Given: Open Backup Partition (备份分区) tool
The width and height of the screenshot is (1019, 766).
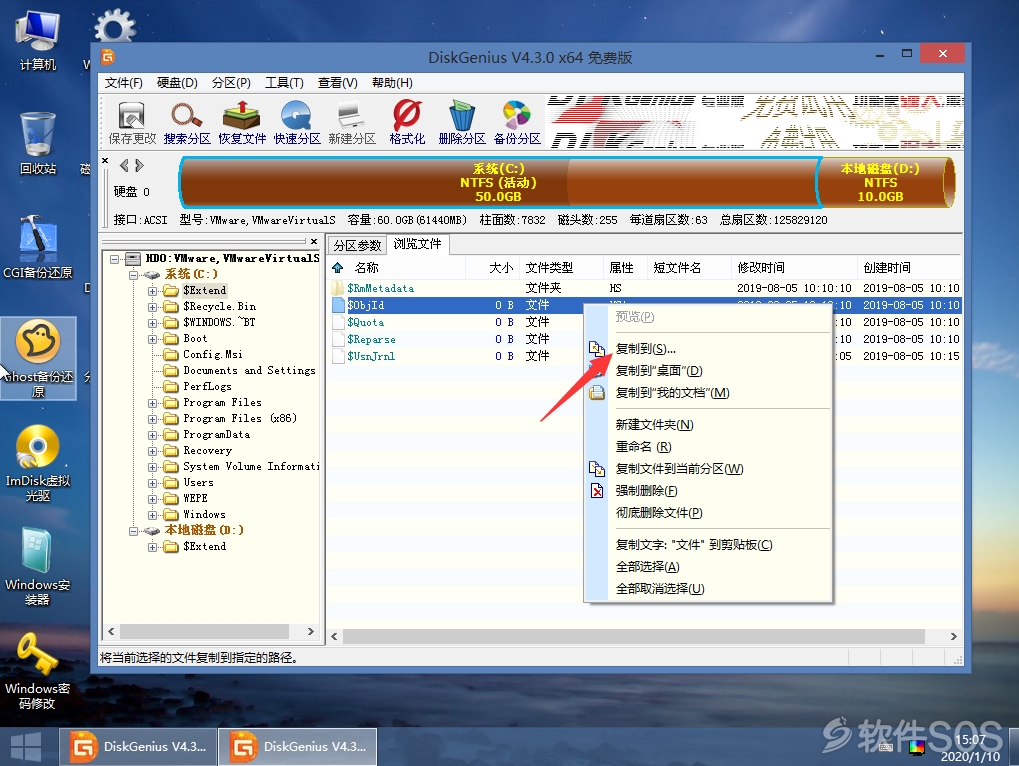Looking at the screenshot, I should click(517, 122).
